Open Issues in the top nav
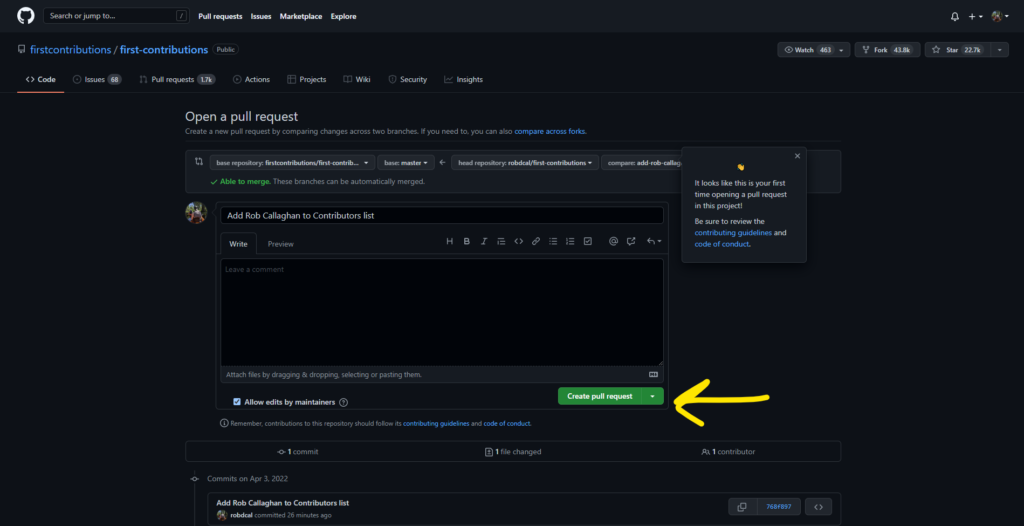The width and height of the screenshot is (1024, 526). tap(261, 16)
